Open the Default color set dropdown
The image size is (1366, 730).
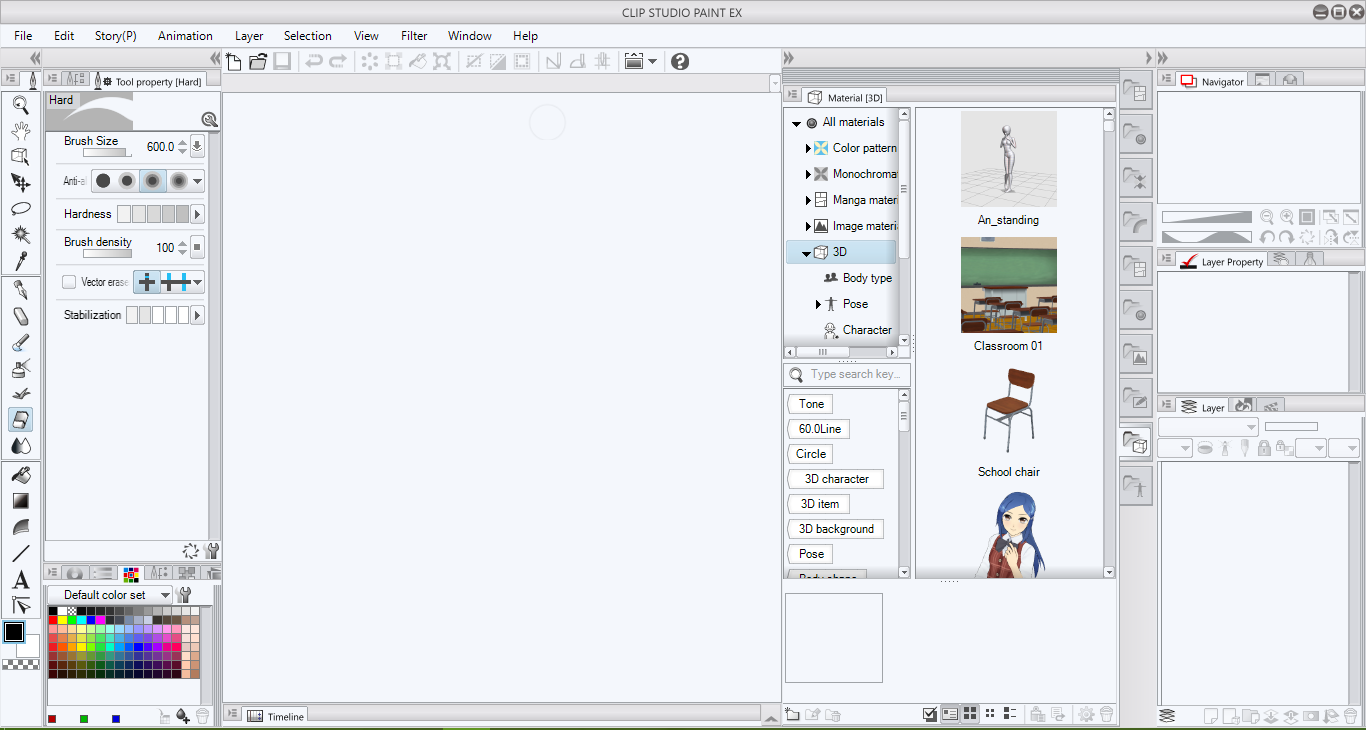point(110,595)
